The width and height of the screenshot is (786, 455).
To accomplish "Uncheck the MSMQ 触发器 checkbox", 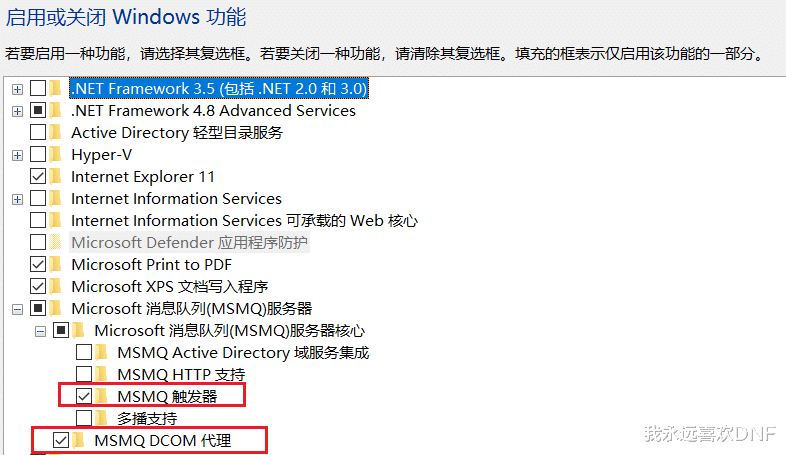I will tap(84, 397).
